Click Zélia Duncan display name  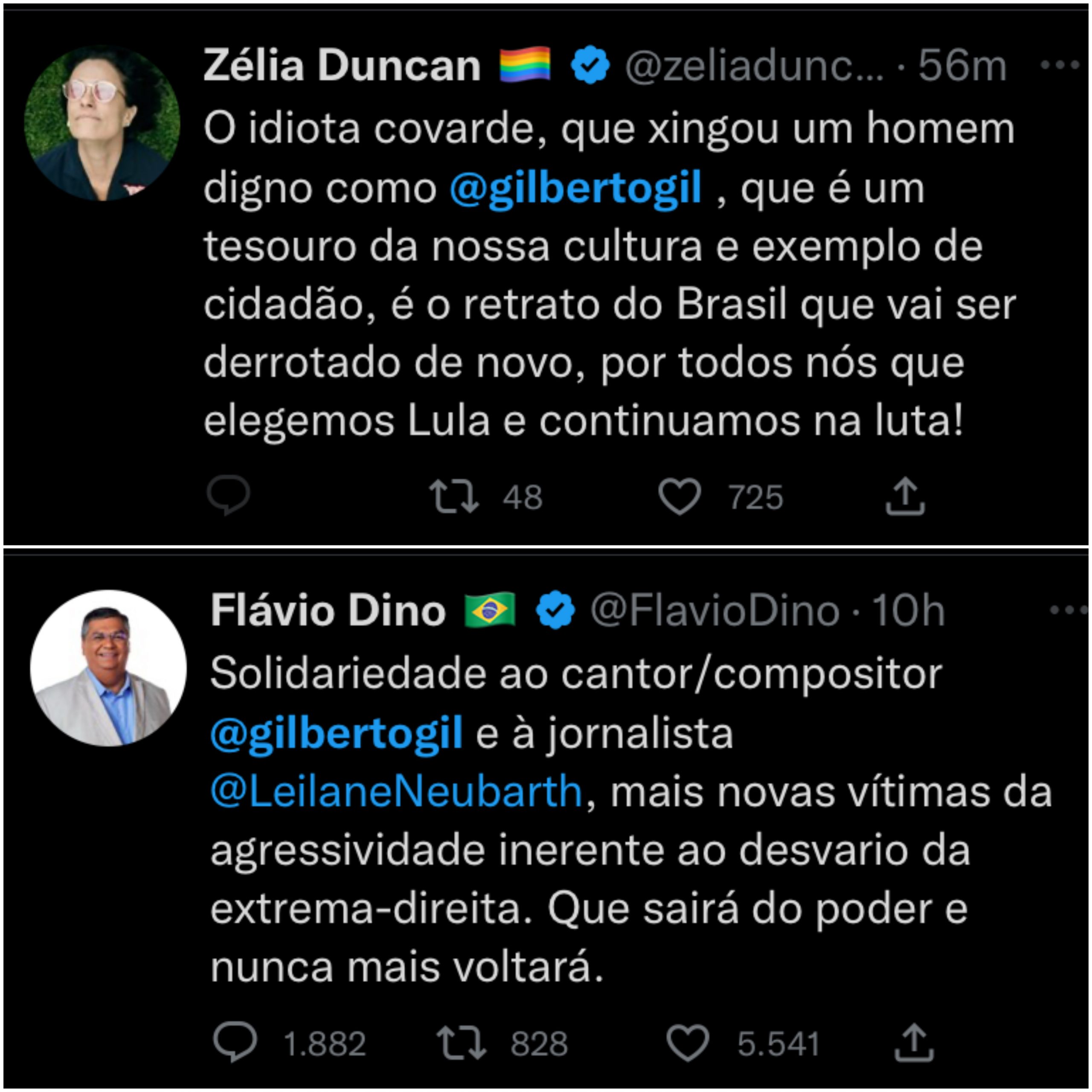(342, 65)
